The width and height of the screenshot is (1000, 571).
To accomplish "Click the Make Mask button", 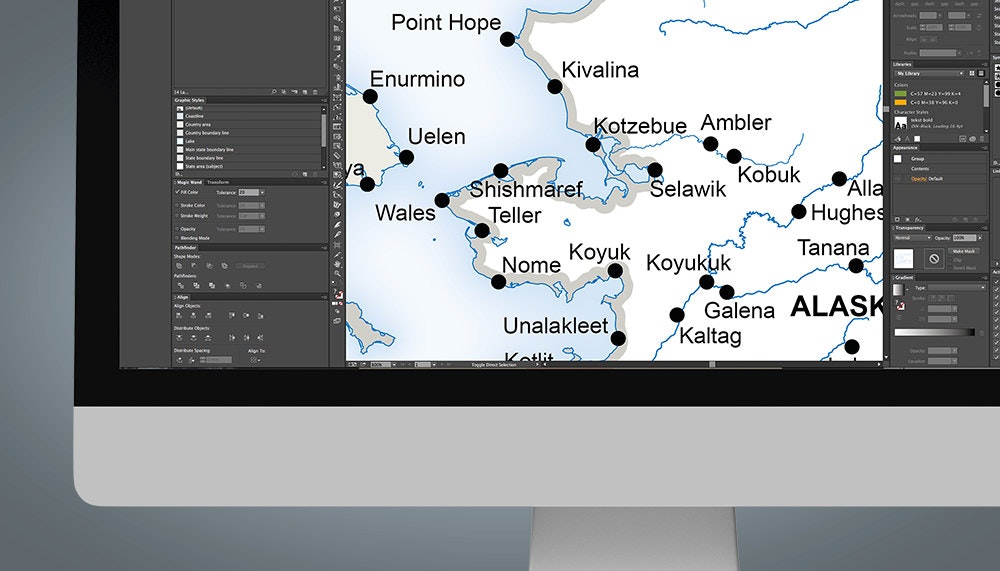I will point(964,251).
